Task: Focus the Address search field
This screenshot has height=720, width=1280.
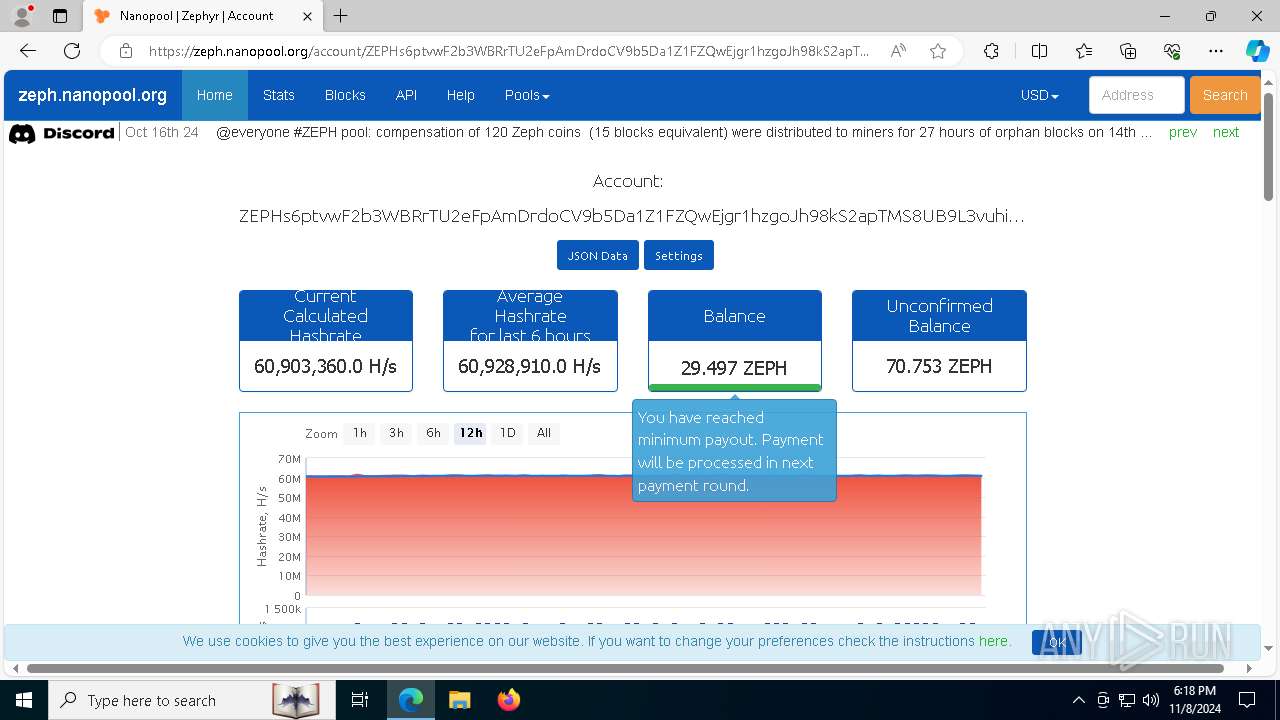Action: point(1136,95)
